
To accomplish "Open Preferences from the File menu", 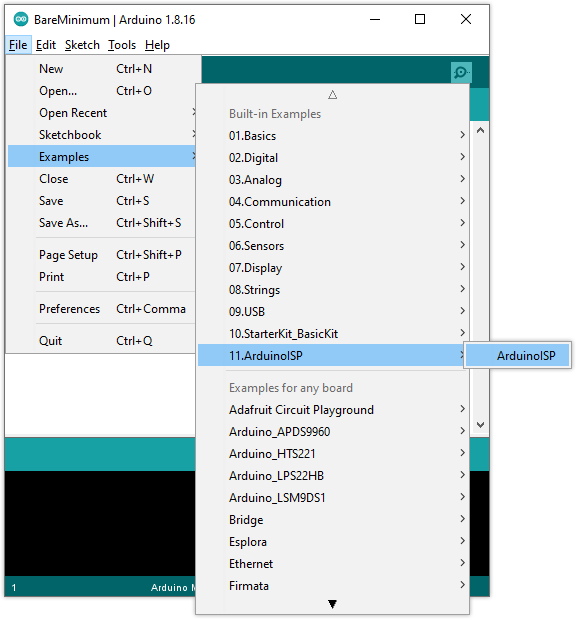I will coord(102,309).
